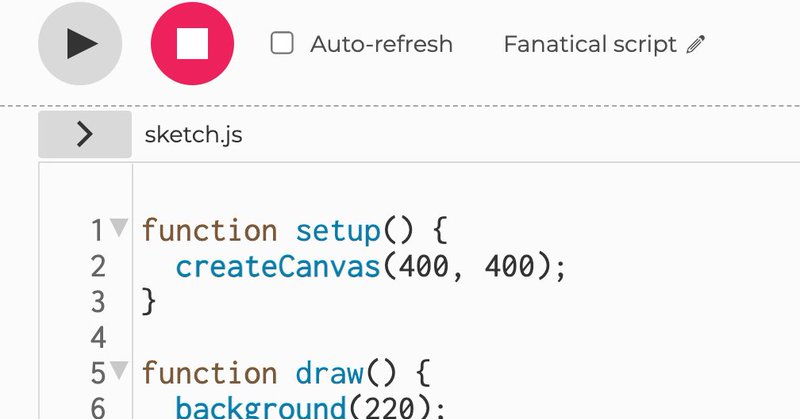
Task: Click the background function call
Action: pyautogui.click(x=261, y=408)
